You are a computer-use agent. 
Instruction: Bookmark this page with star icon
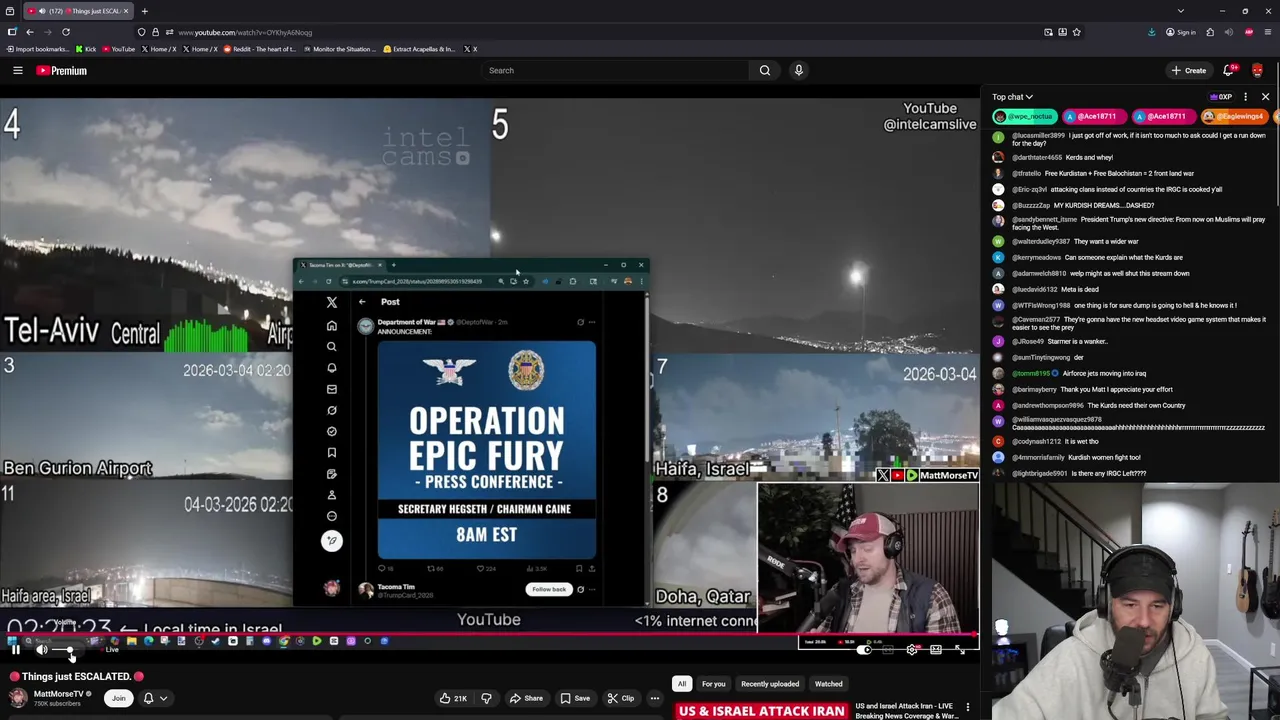(1077, 32)
